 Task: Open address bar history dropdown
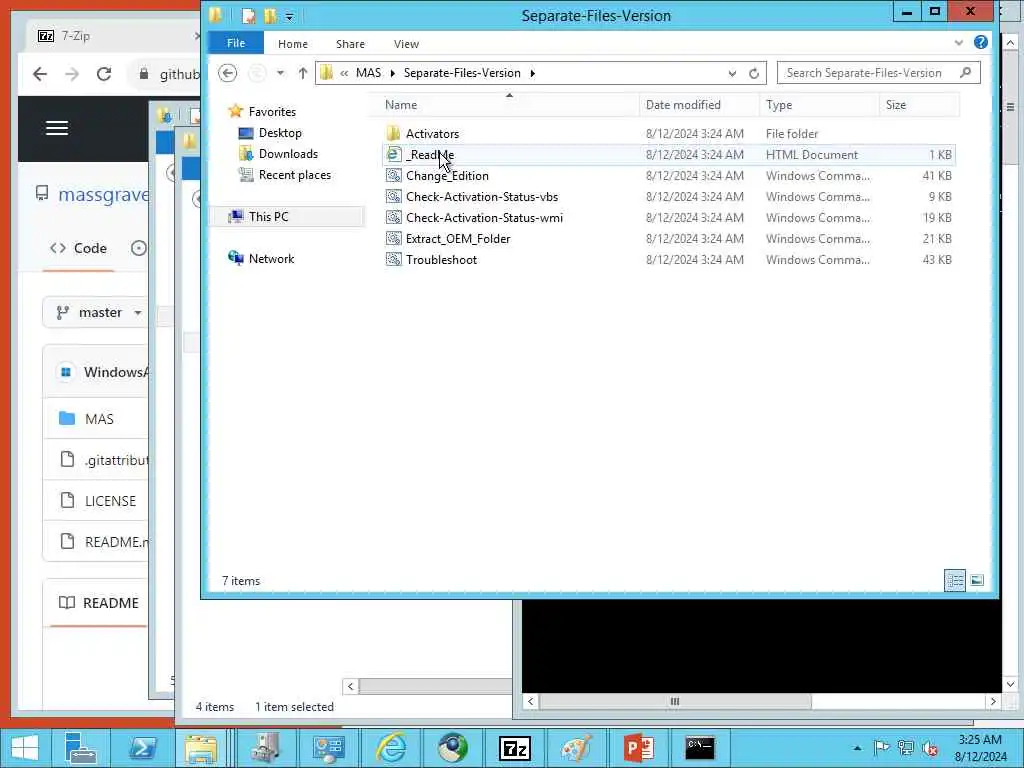click(732, 73)
